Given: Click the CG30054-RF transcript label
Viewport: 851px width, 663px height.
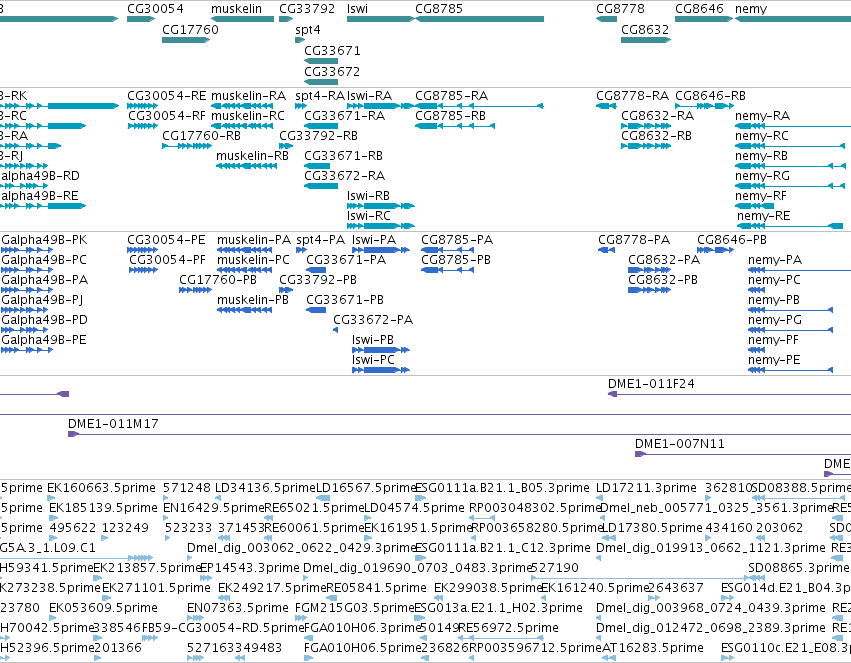Looking at the screenshot, I should [x=167, y=116].
